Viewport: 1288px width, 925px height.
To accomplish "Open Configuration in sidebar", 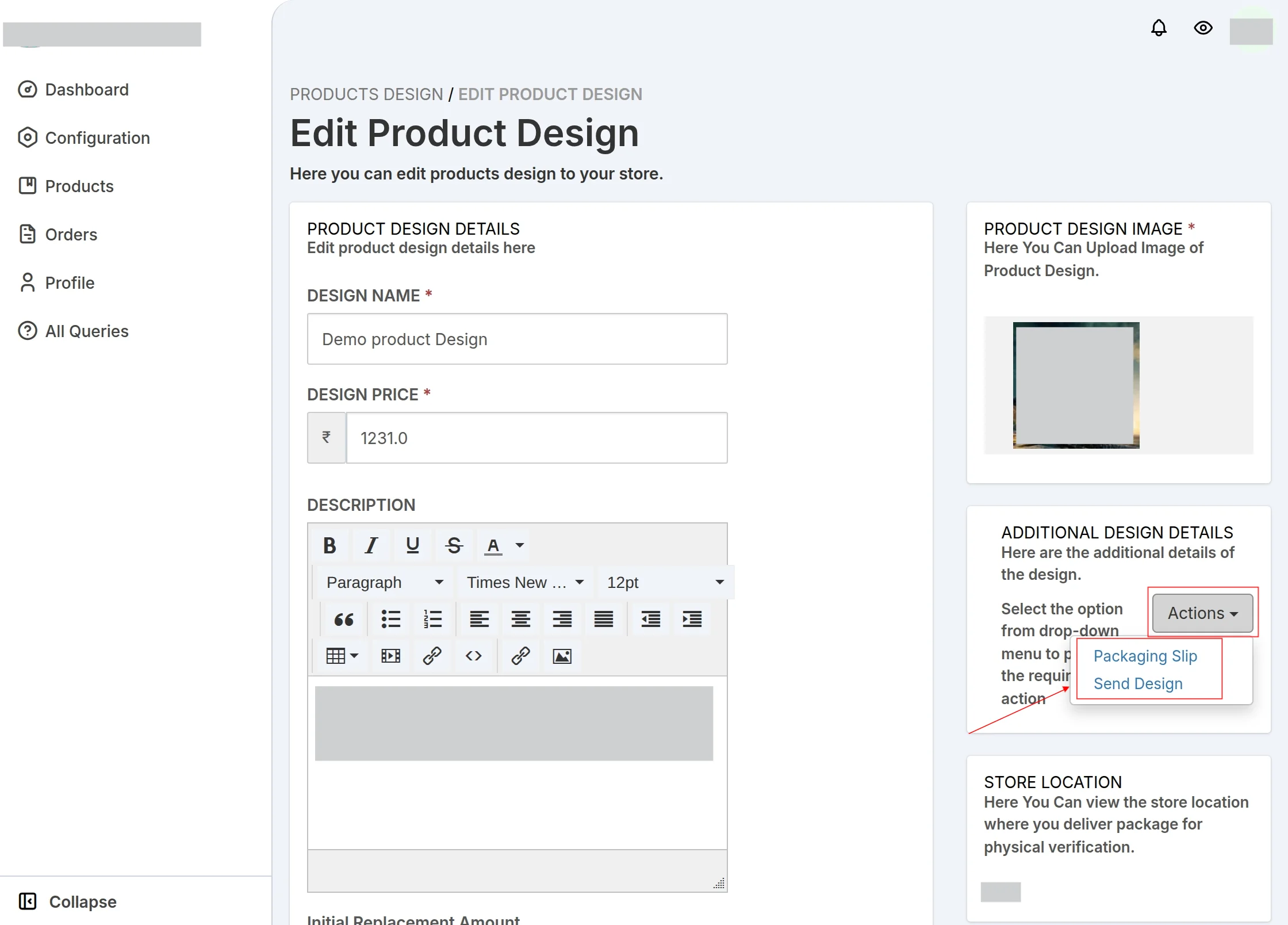I will click(x=84, y=137).
